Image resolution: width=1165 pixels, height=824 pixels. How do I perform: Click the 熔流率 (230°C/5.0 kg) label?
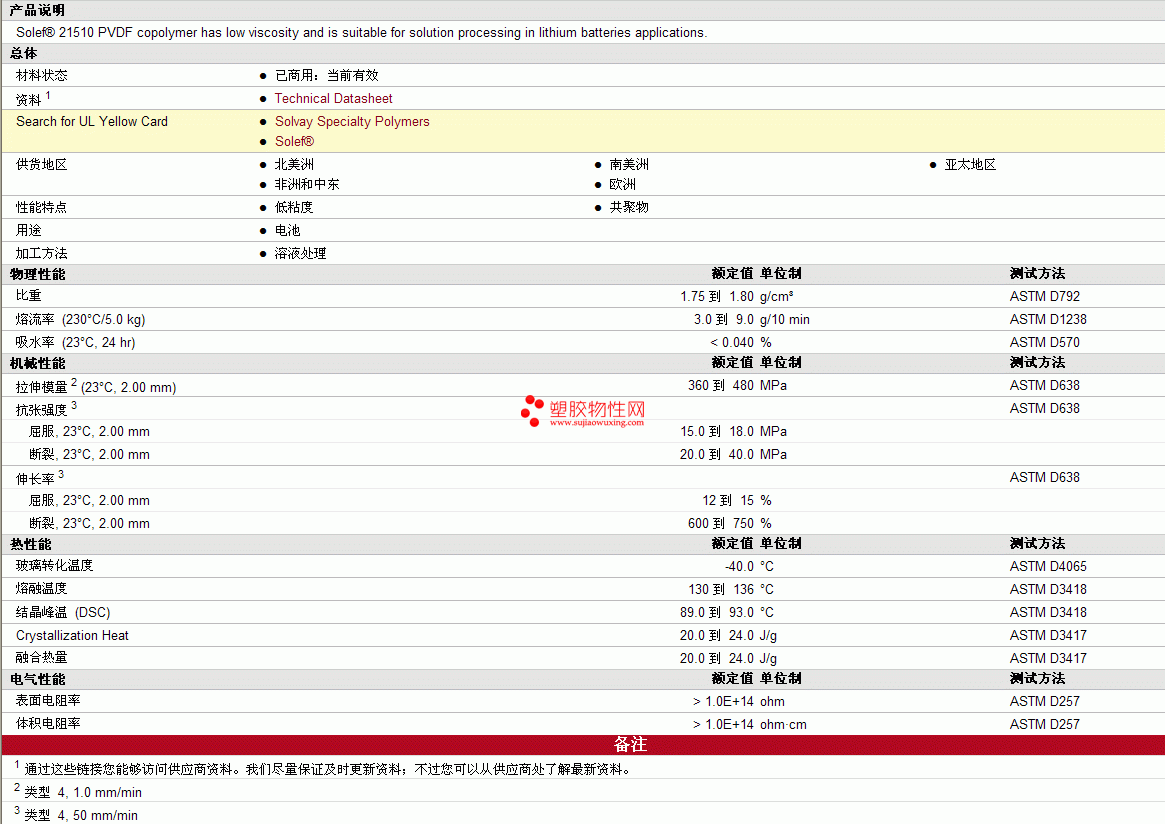80,319
